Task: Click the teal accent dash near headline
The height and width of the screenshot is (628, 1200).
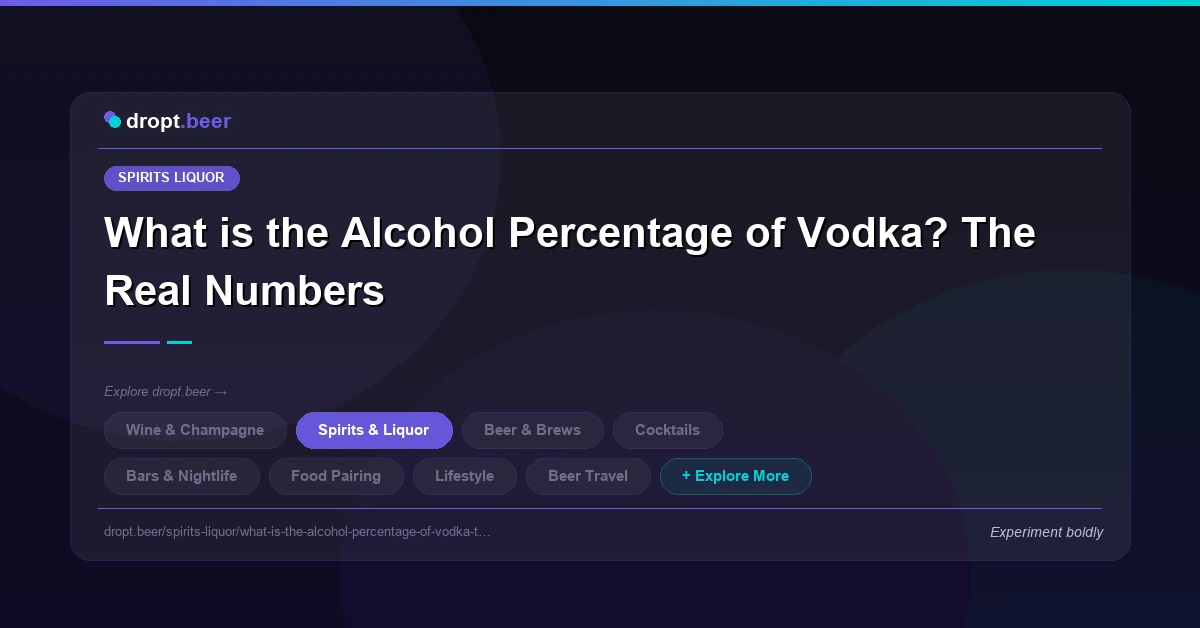Action: coord(179,342)
